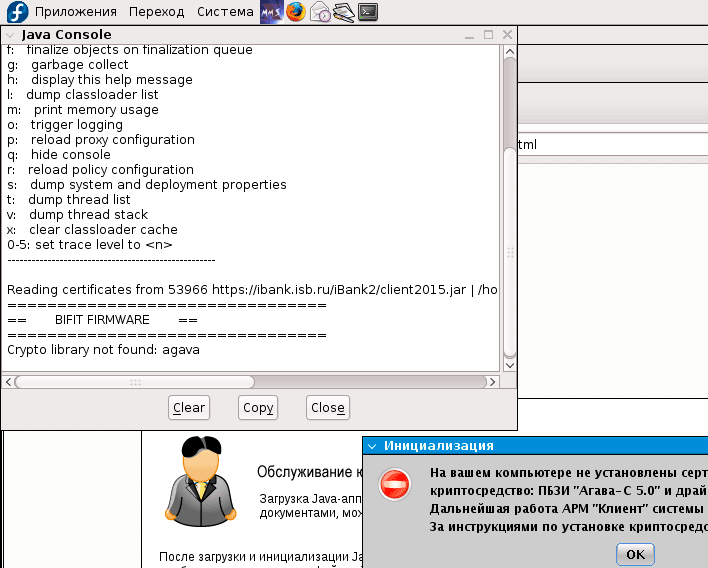Viewport: 708px width, 568px height.
Task: Click the 'v: dump thread stack' line
Action: tap(77, 214)
